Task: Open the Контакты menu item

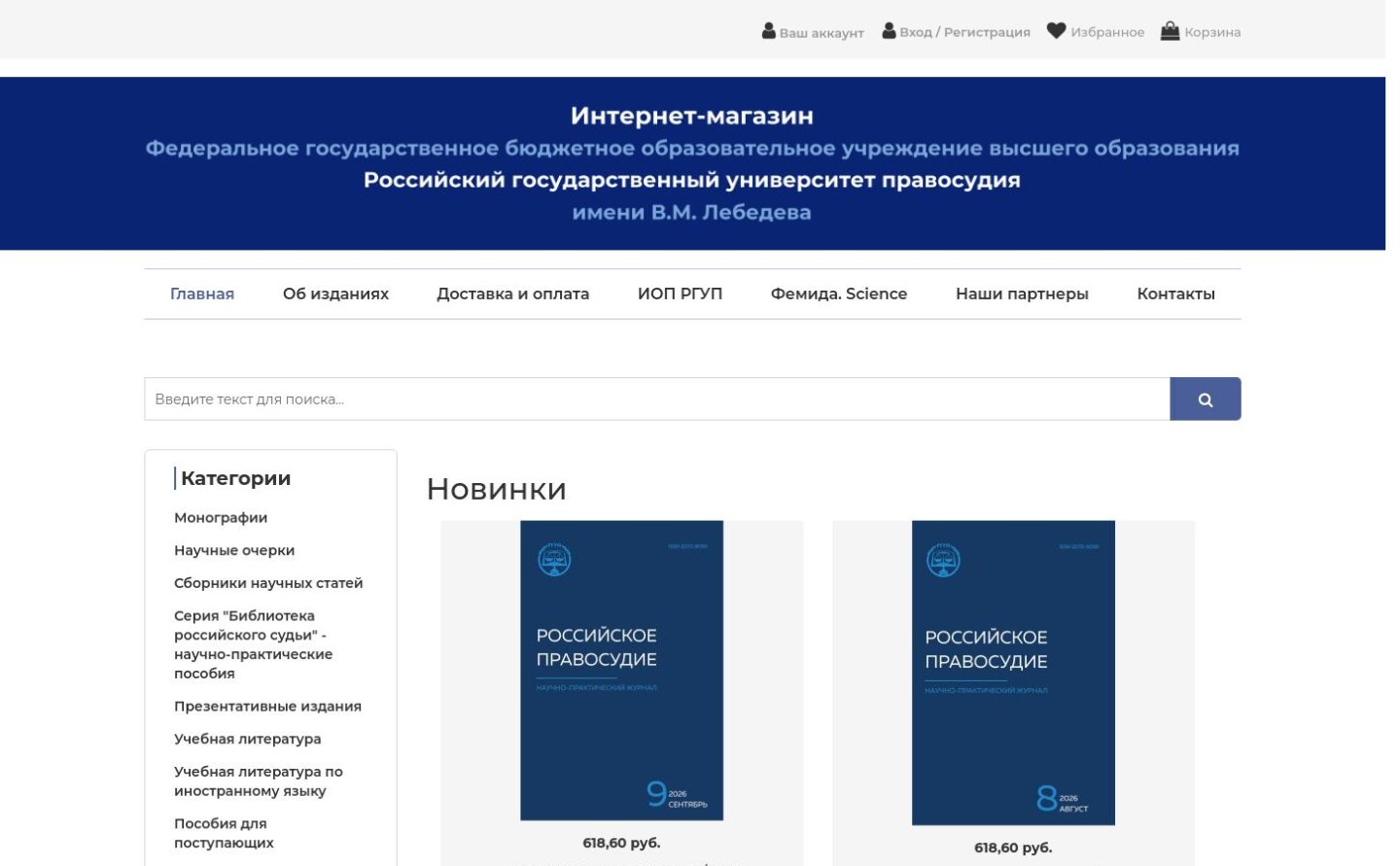Action: click(x=1175, y=294)
